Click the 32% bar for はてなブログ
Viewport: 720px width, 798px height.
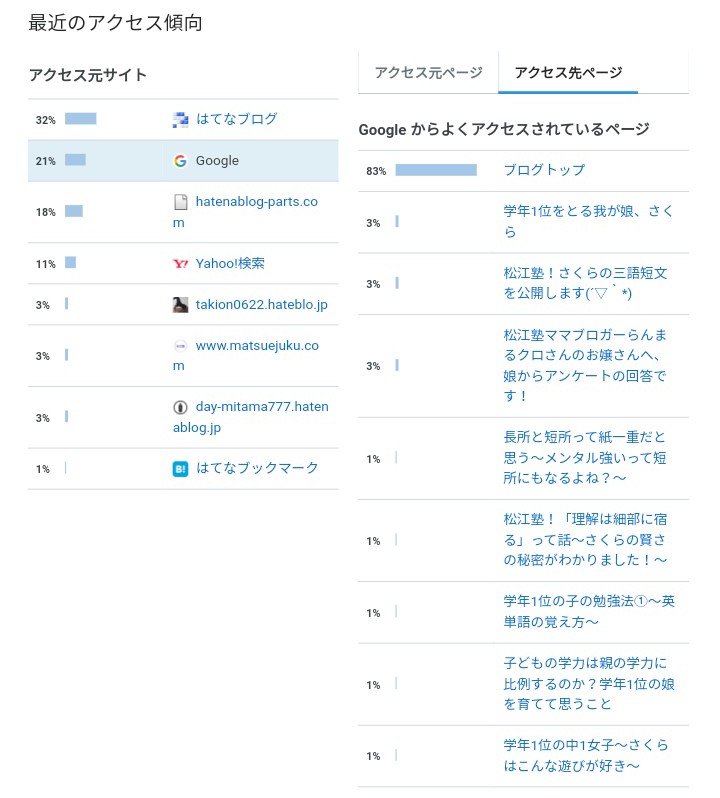80,119
